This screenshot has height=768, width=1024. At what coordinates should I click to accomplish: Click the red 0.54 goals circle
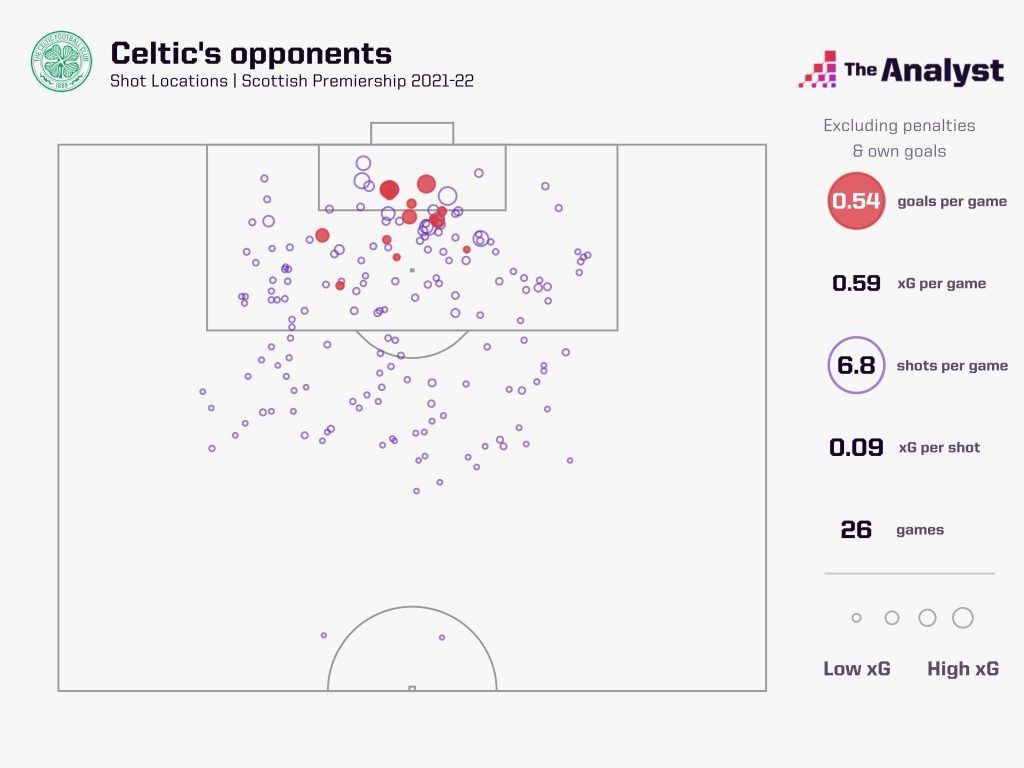click(x=856, y=201)
